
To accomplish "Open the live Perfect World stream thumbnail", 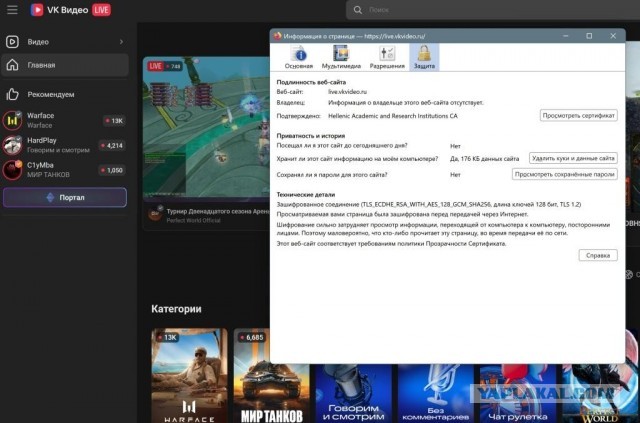I will point(206,129).
